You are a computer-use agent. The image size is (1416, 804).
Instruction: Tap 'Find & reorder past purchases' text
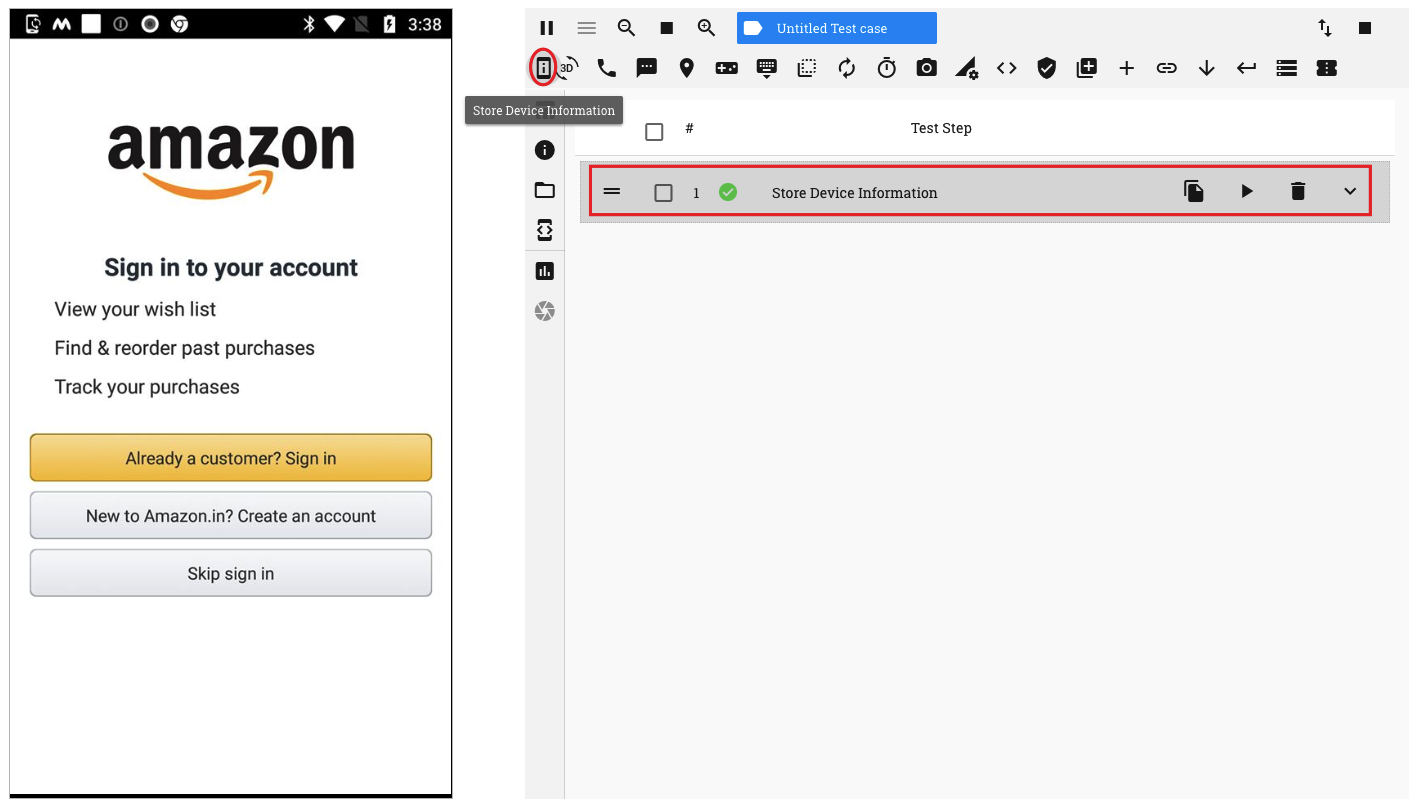(185, 348)
